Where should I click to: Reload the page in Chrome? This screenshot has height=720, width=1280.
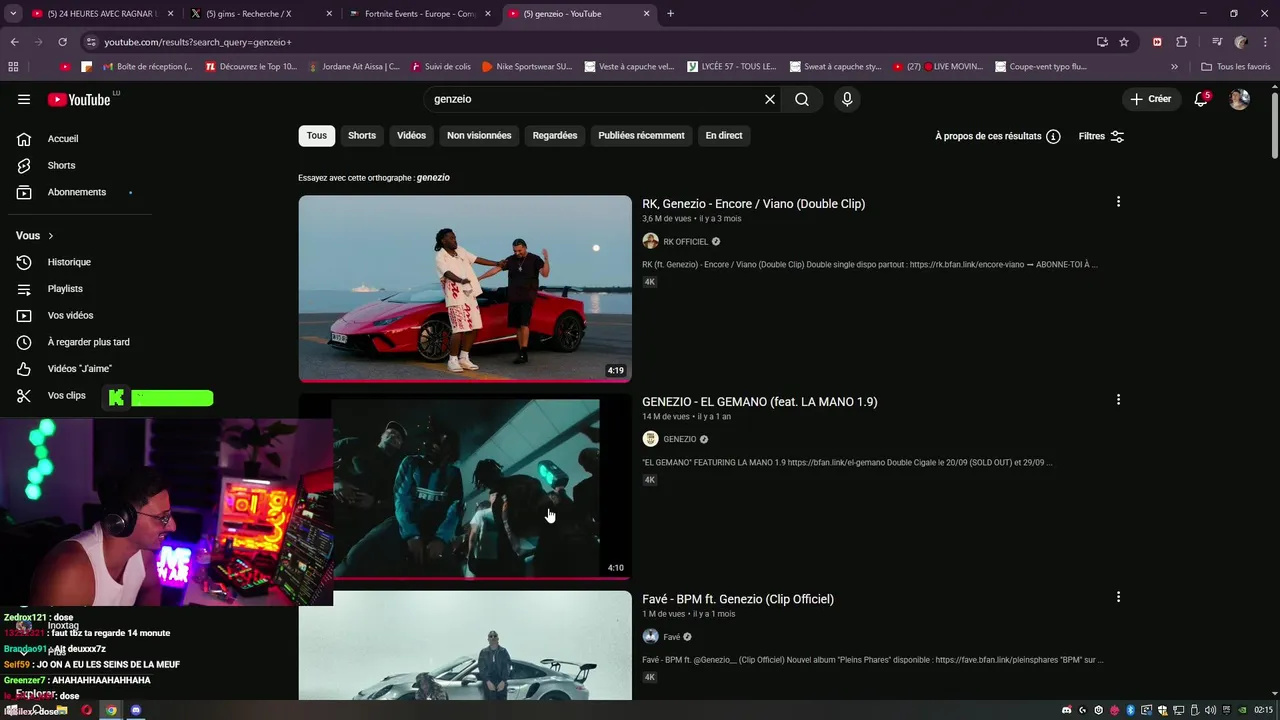62,42
